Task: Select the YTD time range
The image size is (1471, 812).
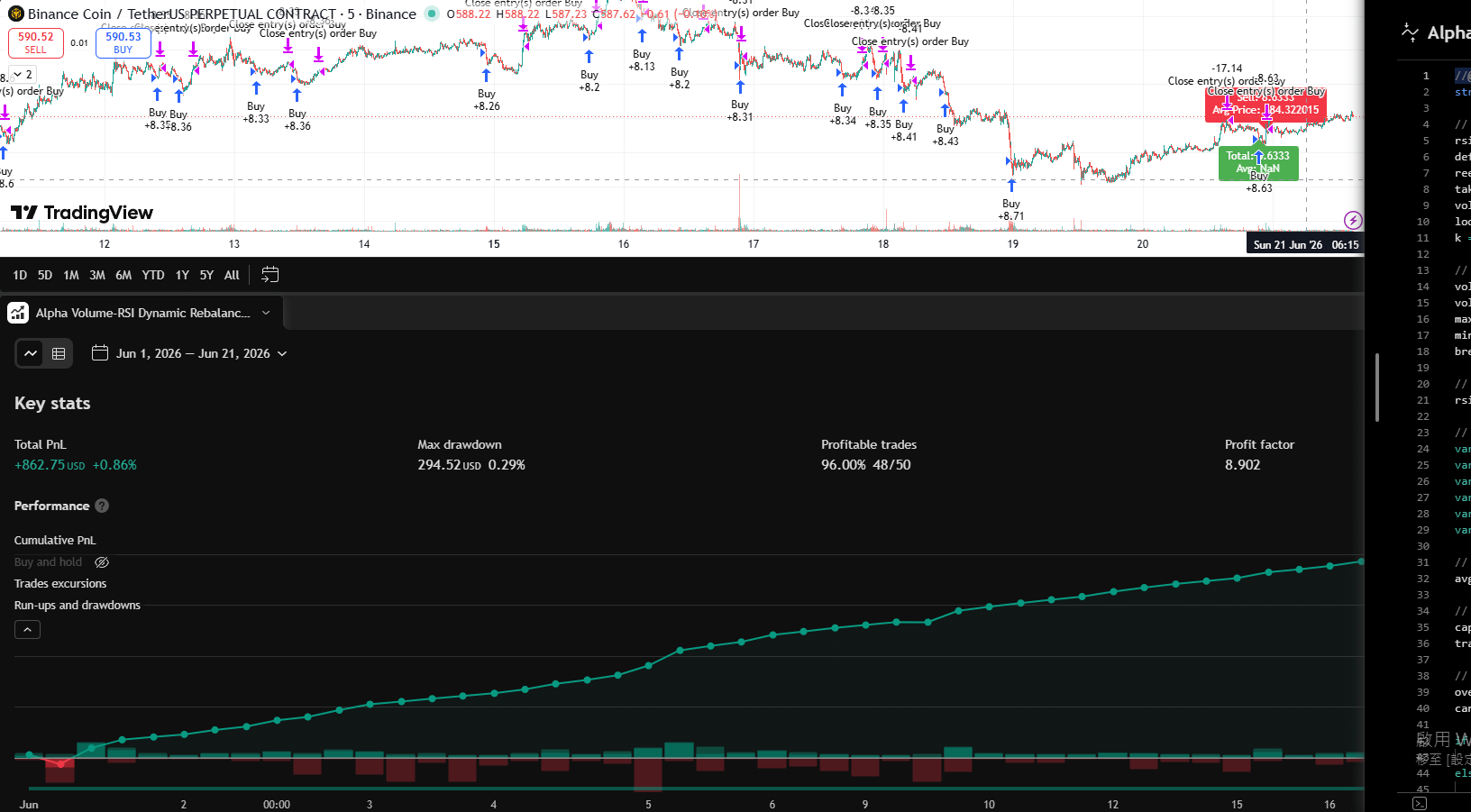Action: 153,275
